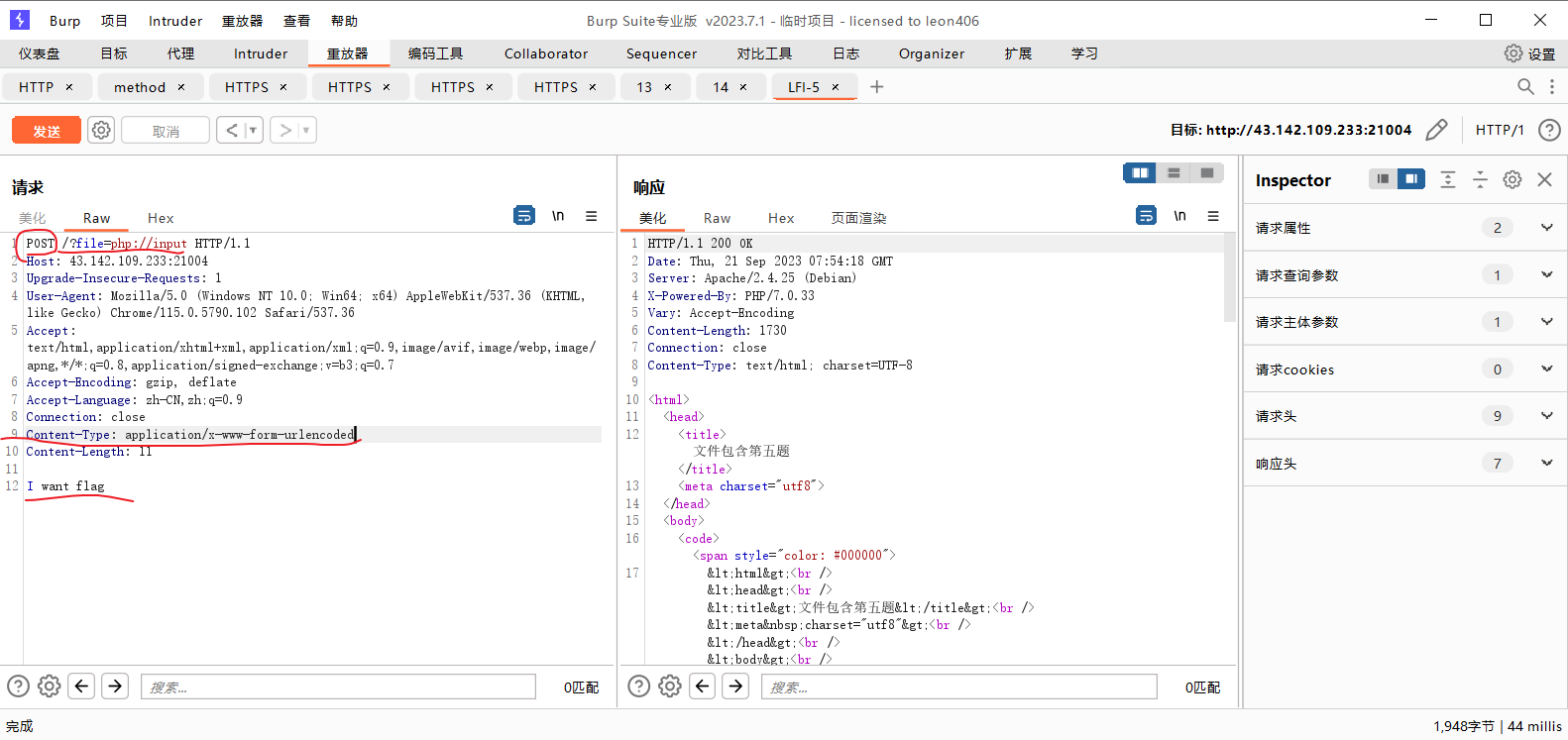The image size is (1568, 740).
Task: Add a new Repeater tab with plus
Action: (x=877, y=87)
